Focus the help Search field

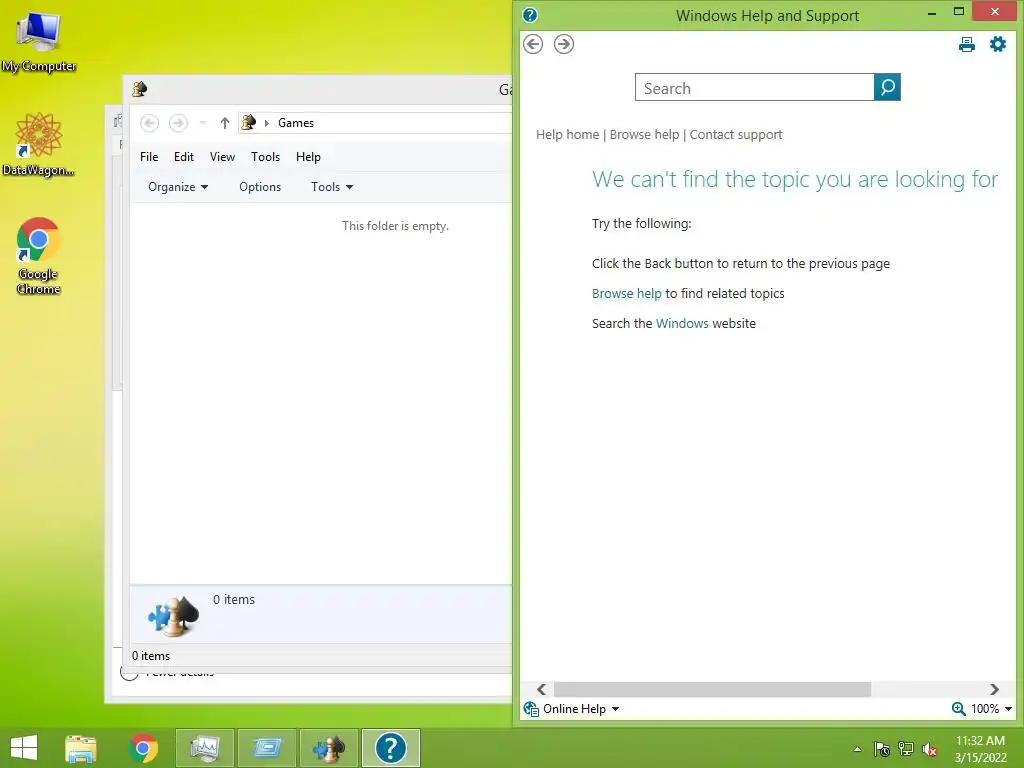point(754,88)
